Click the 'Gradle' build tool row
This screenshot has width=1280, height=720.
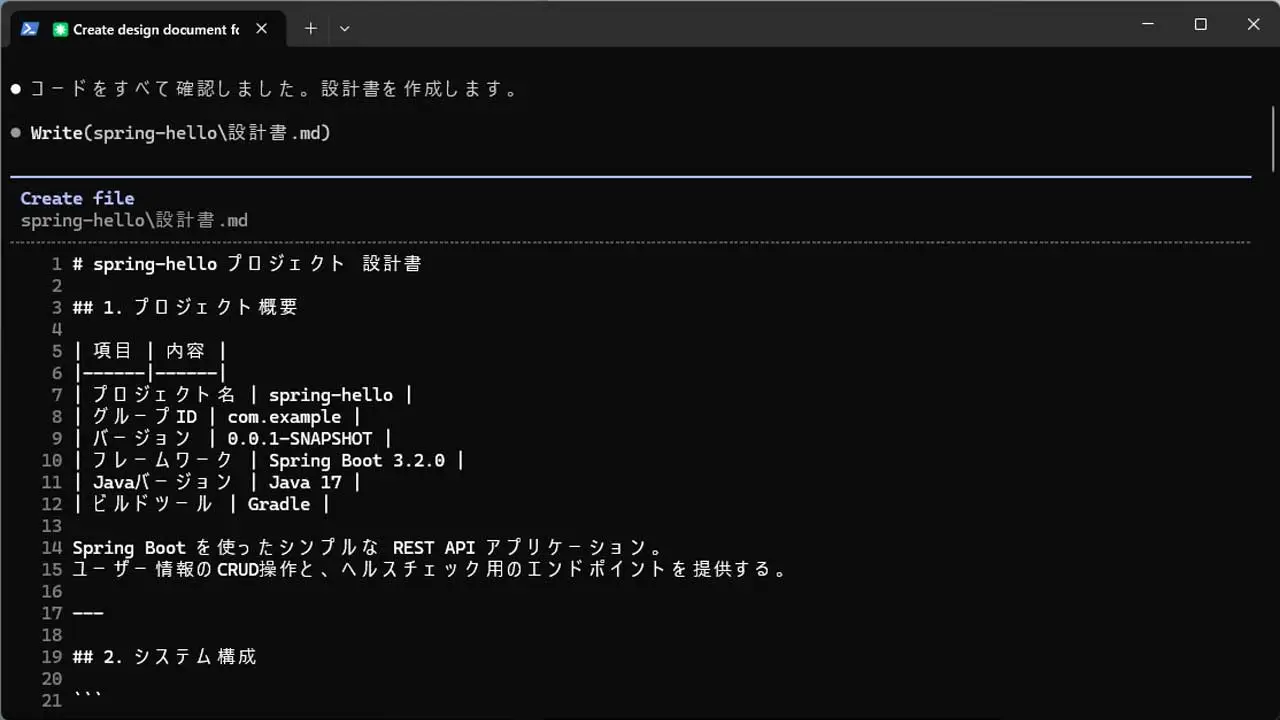pos(201,504)
